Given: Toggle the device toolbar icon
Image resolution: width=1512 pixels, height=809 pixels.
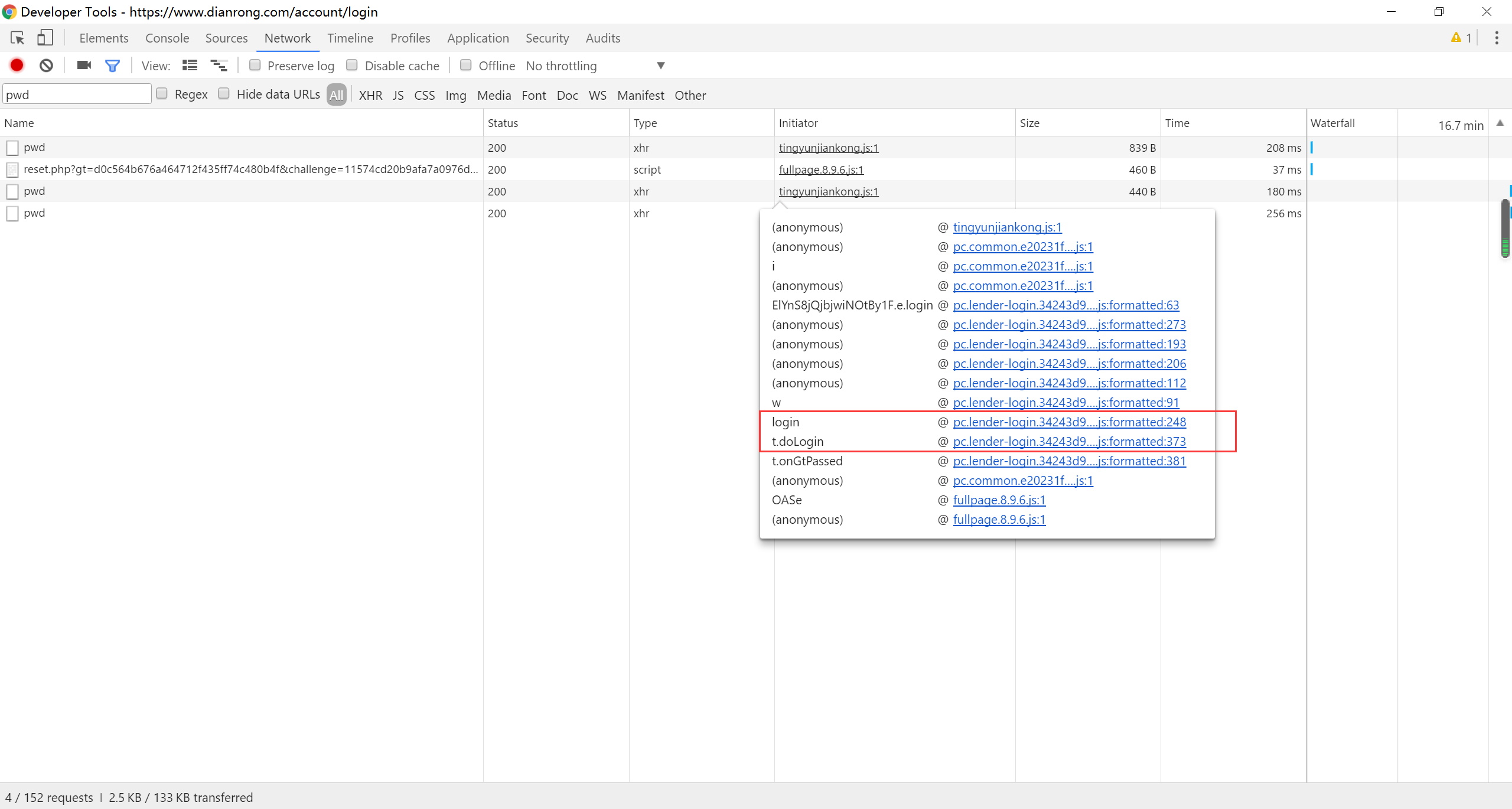Looking at the screenshot, I should pos(45,38).
